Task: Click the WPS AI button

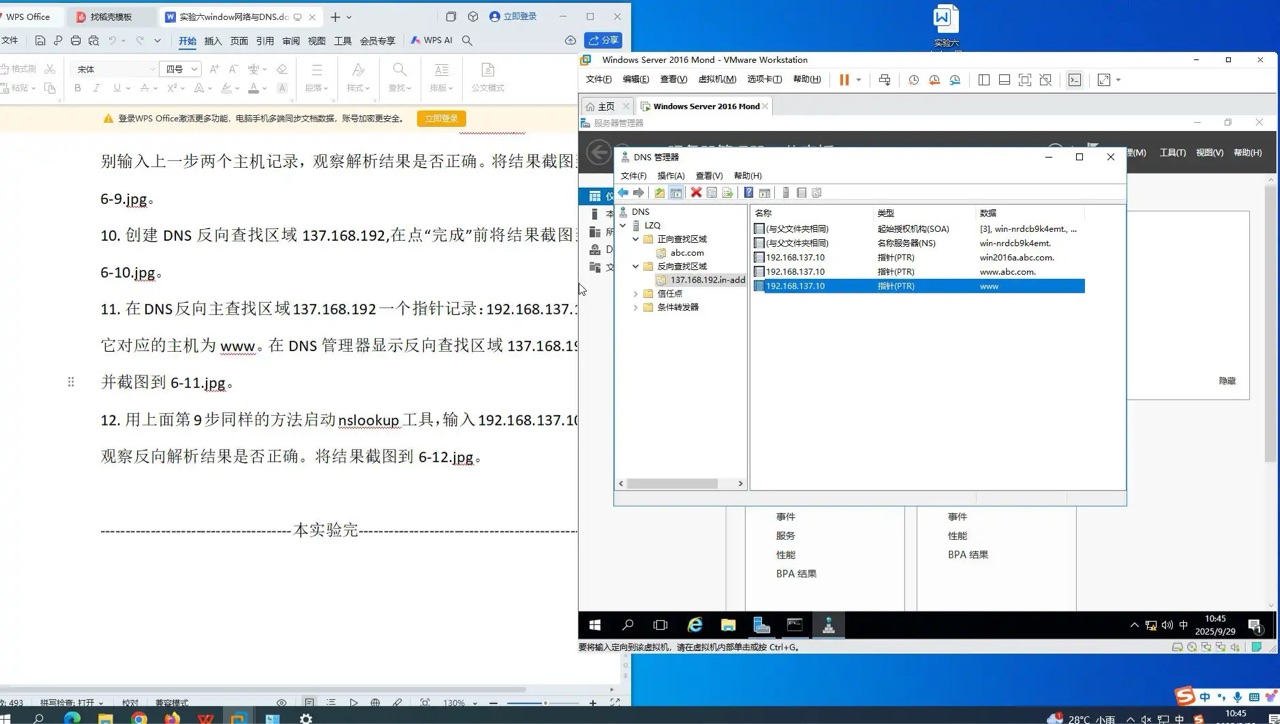Action: 432,41
